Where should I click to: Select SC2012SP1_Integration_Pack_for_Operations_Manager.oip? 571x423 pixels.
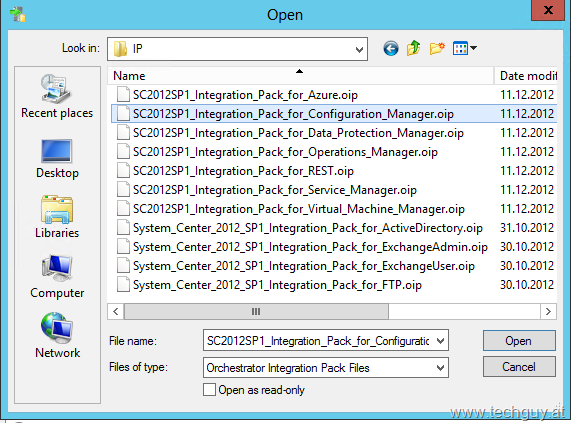pyautogui.click(x=285, y=152)
